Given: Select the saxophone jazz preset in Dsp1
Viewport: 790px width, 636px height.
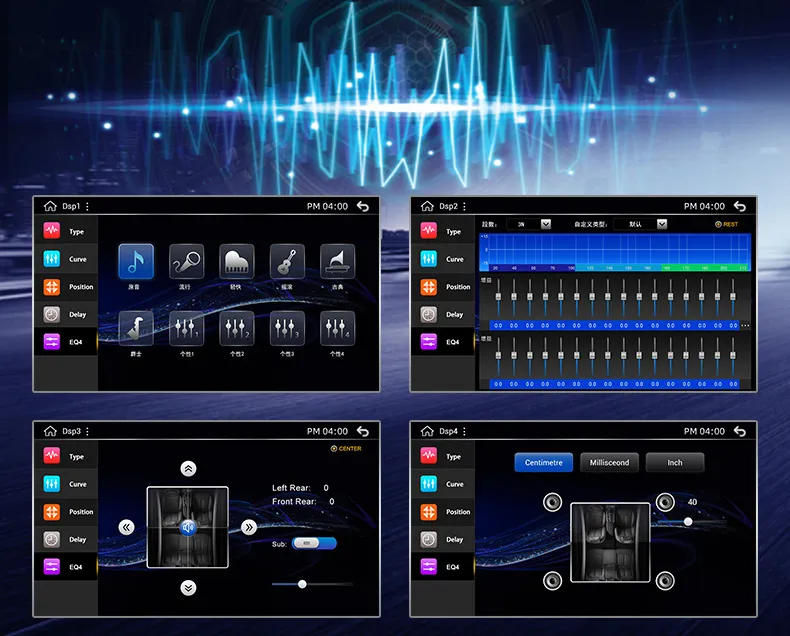Looking at the screenshot, I should click(136, 329).
